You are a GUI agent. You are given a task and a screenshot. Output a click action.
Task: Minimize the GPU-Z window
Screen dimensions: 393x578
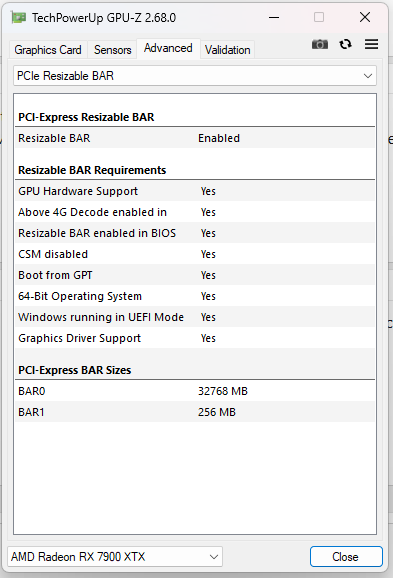click(274, 17)
